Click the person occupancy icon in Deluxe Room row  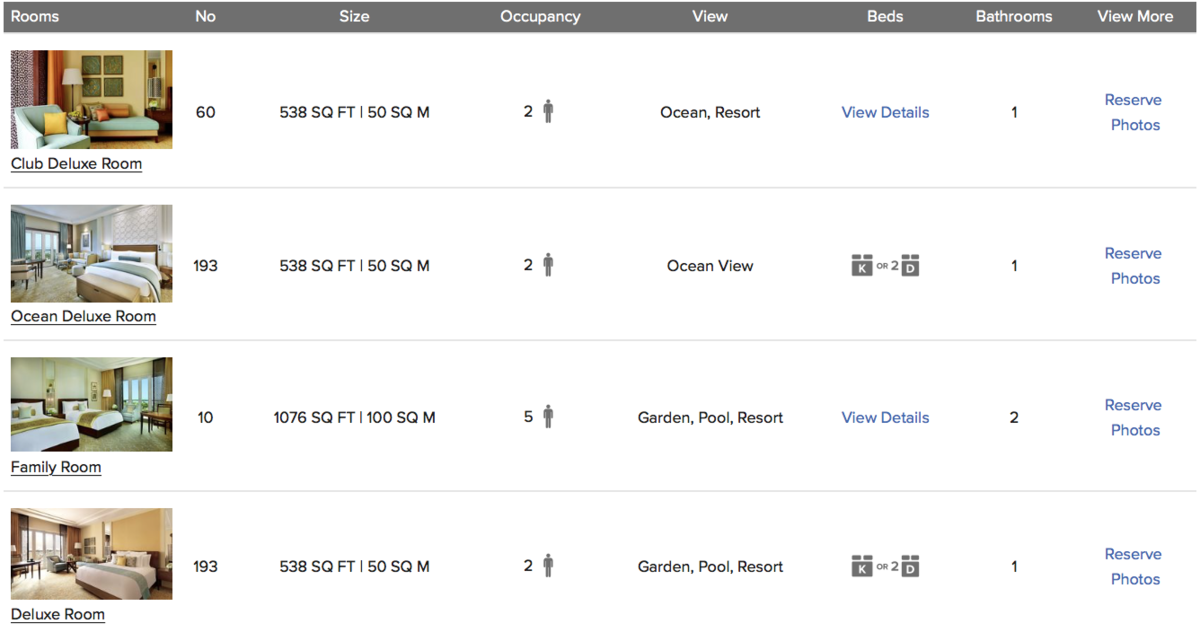click(548, 566)
